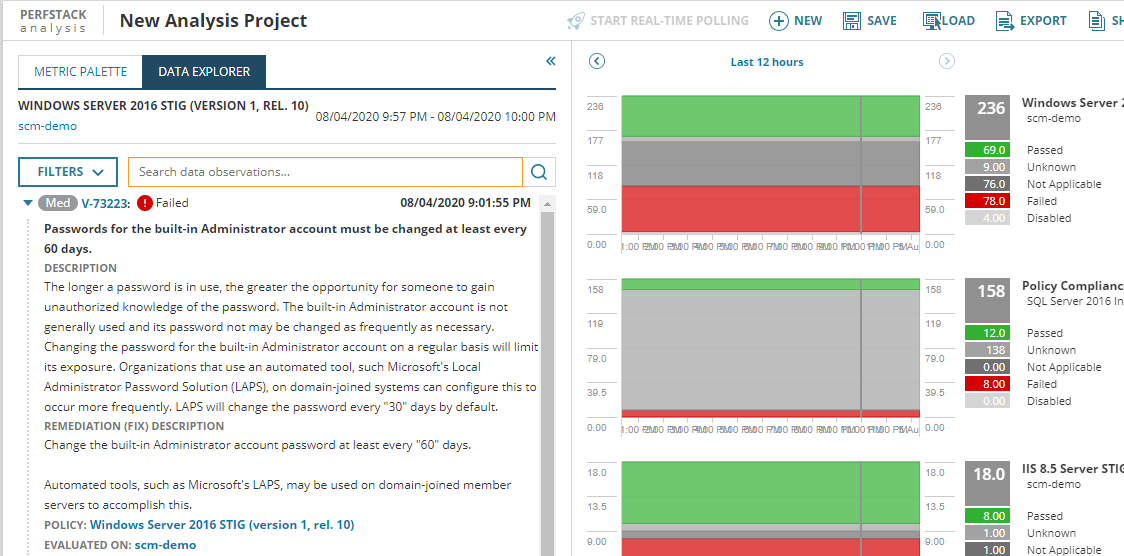Click the observations list scrollbar thumb
1124x556 pixels.
tap(548, 383)
